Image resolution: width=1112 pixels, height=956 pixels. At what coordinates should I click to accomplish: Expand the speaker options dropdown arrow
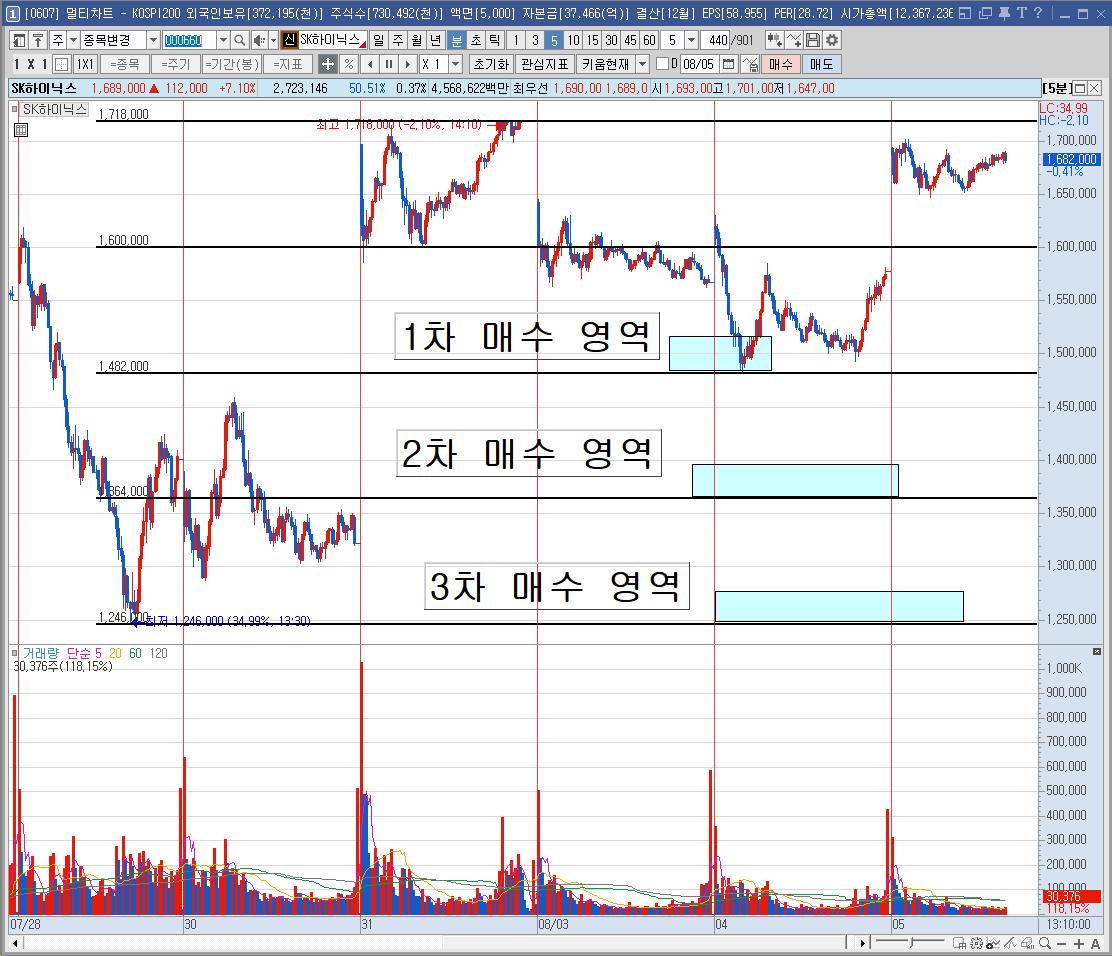pos(273,40)
